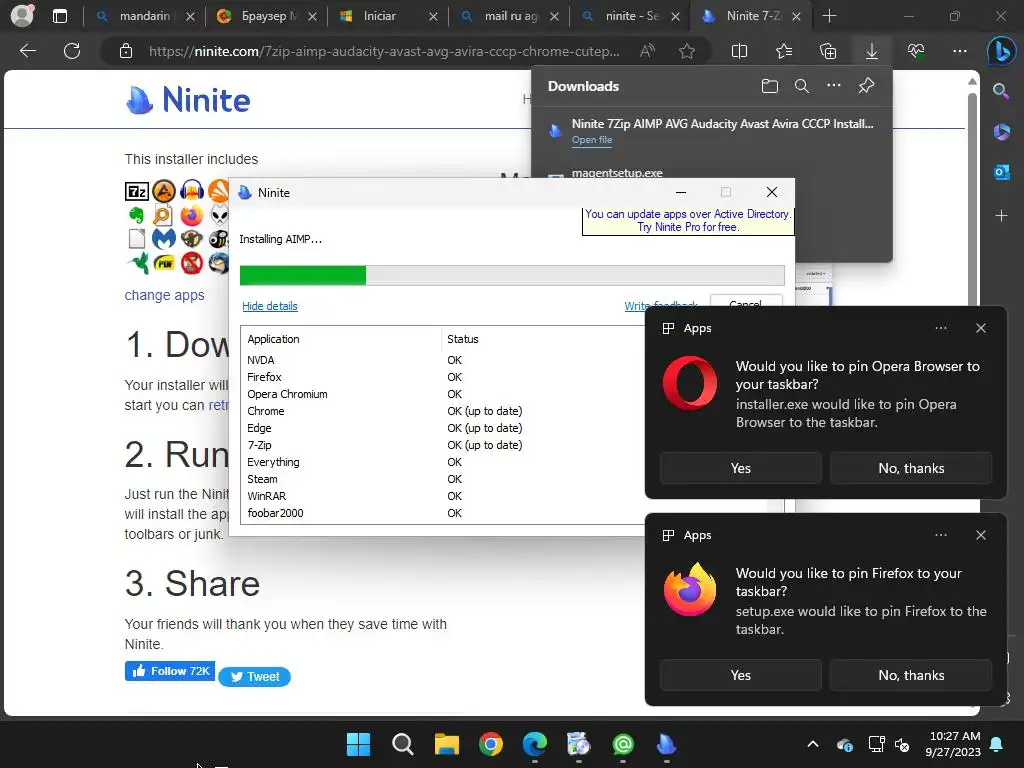The height and width of the screenshot is (768, 1024).
Task: Switch to ninite search tab
Action: [x=632, y=16]
